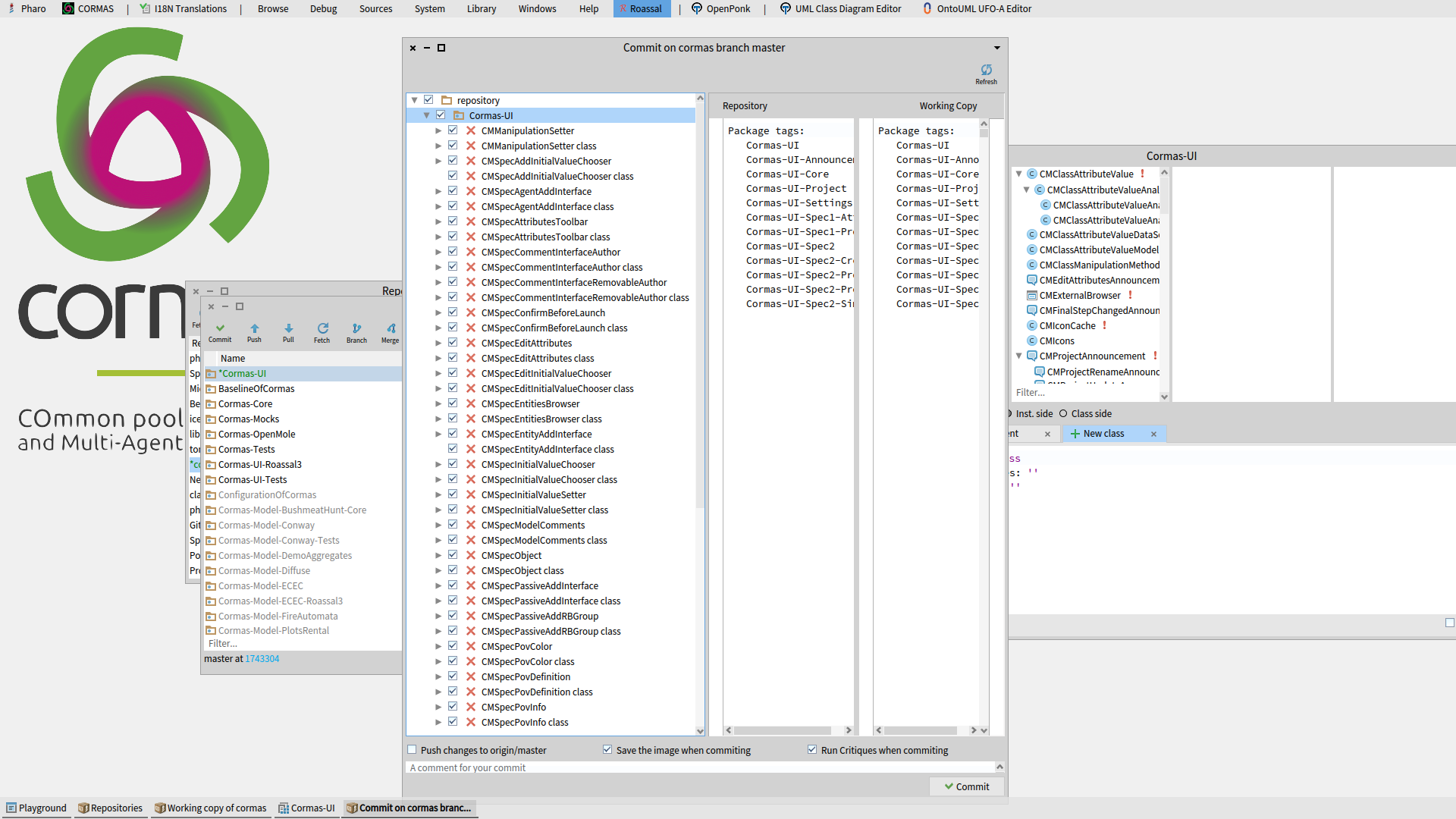
Task: Open the 1743304 commit hash link
Action: click(x=262, y=659)
